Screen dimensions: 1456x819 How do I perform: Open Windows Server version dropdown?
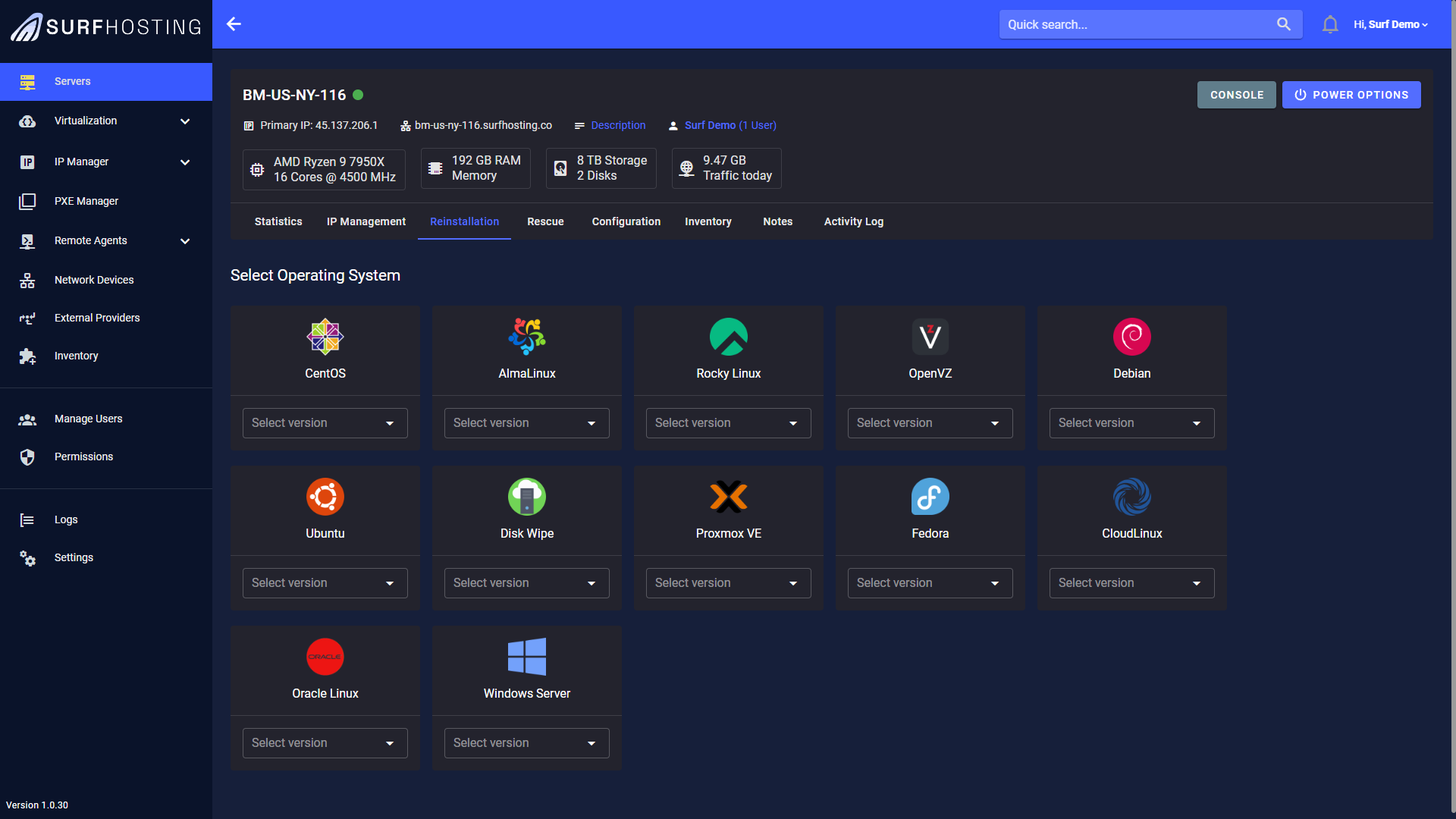(x=527, y=743)
